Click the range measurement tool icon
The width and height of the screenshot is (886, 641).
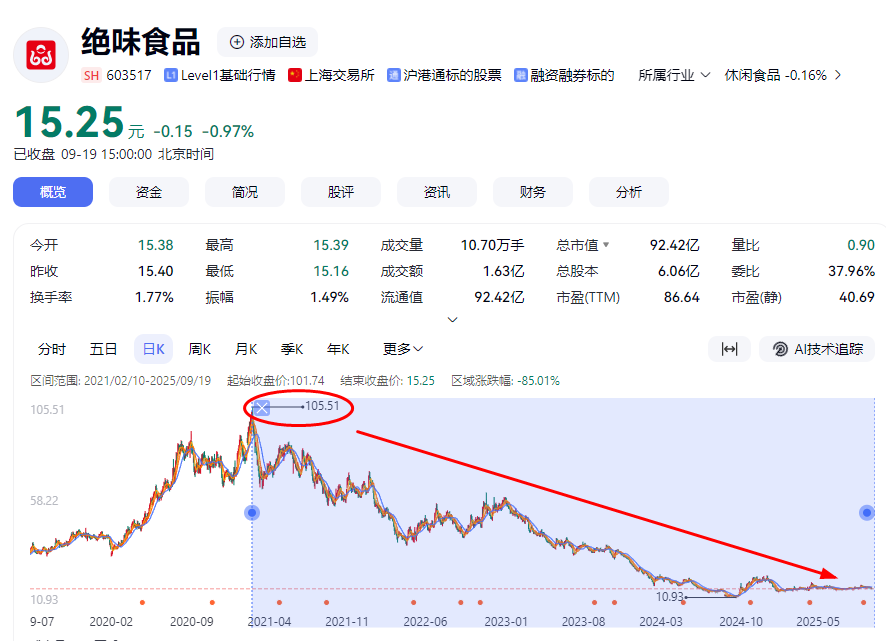[x=729, y=349]
